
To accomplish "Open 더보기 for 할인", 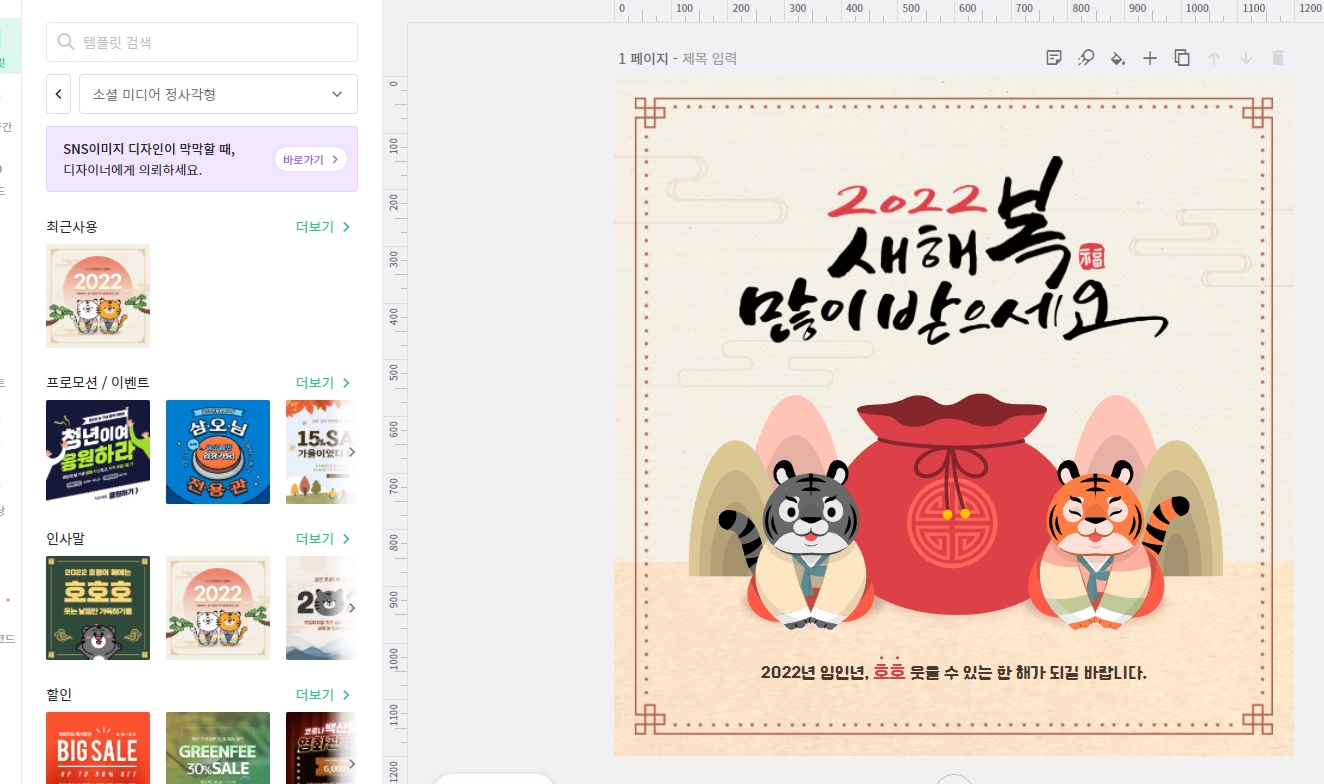I will click(x=324, y=695).
